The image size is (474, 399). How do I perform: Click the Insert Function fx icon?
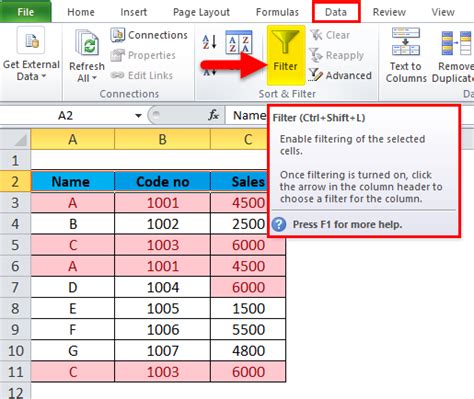click(213, 115)
